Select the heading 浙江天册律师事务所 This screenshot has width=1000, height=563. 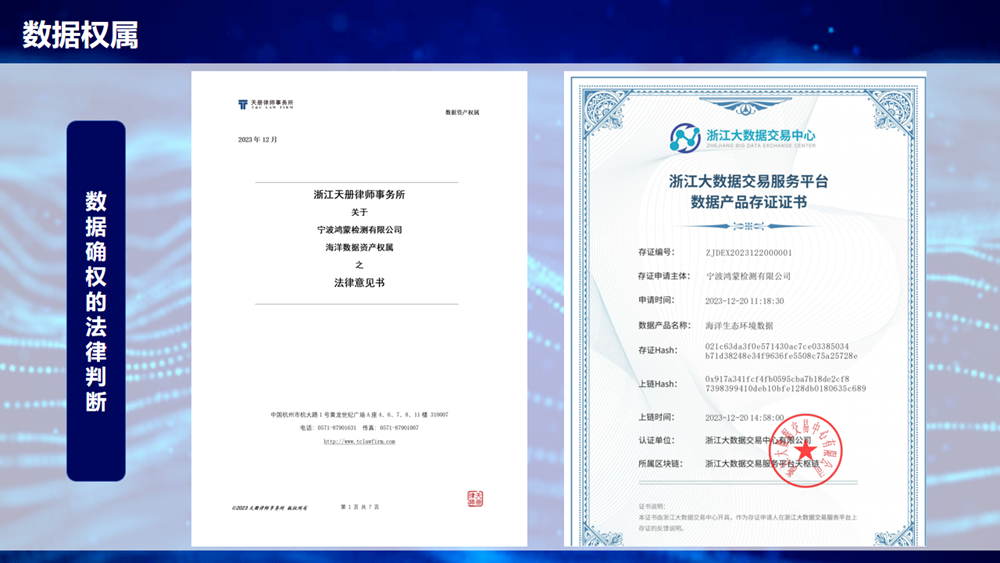[x=359, y=194]
